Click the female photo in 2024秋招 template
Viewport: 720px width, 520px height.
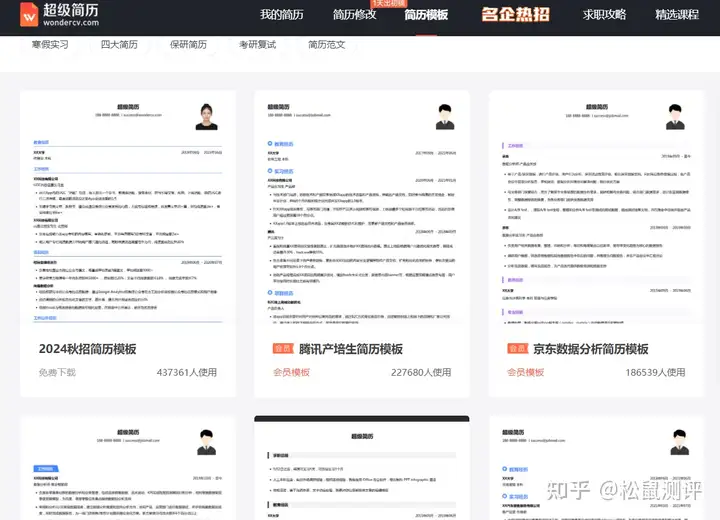click(207, 117)
